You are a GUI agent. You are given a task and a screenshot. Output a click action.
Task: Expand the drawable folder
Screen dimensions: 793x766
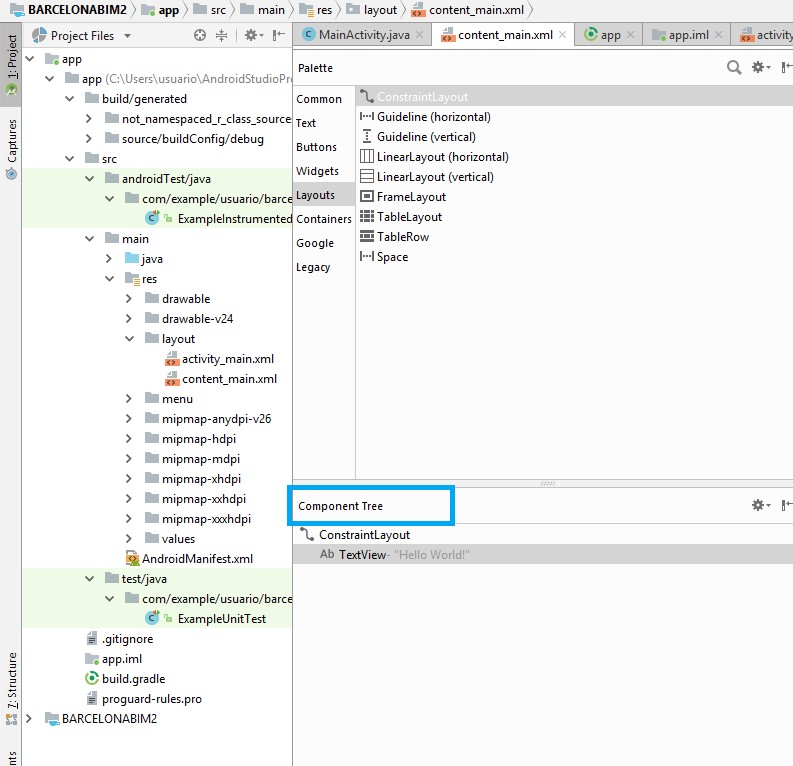129,299
